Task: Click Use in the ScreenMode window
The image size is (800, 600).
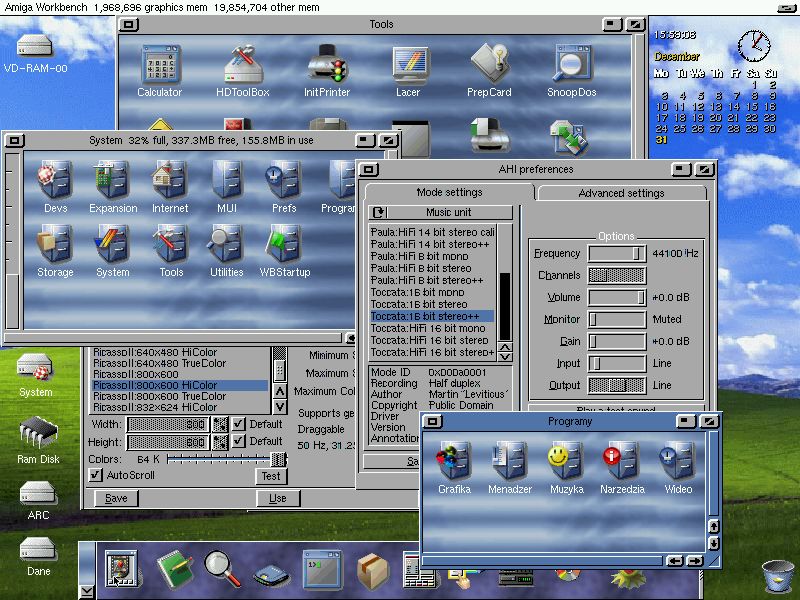Action: (x=278, y=498)
